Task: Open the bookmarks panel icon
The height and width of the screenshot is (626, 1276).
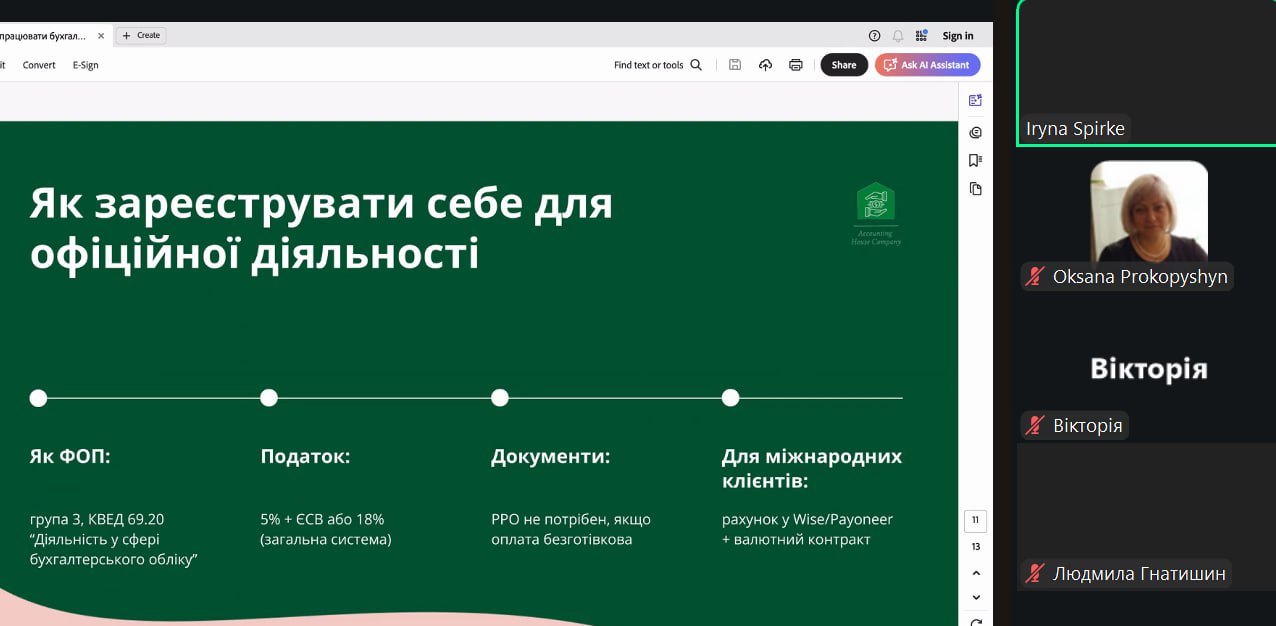Action: pyautogui.click(x=976, y=160)
